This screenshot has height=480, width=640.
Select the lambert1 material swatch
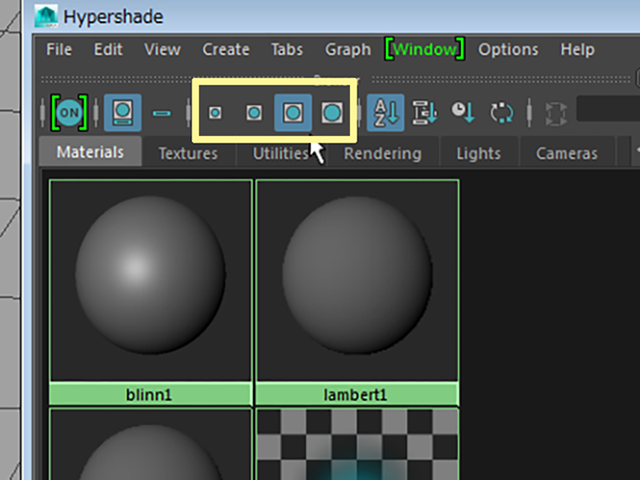tap(357, 280)
